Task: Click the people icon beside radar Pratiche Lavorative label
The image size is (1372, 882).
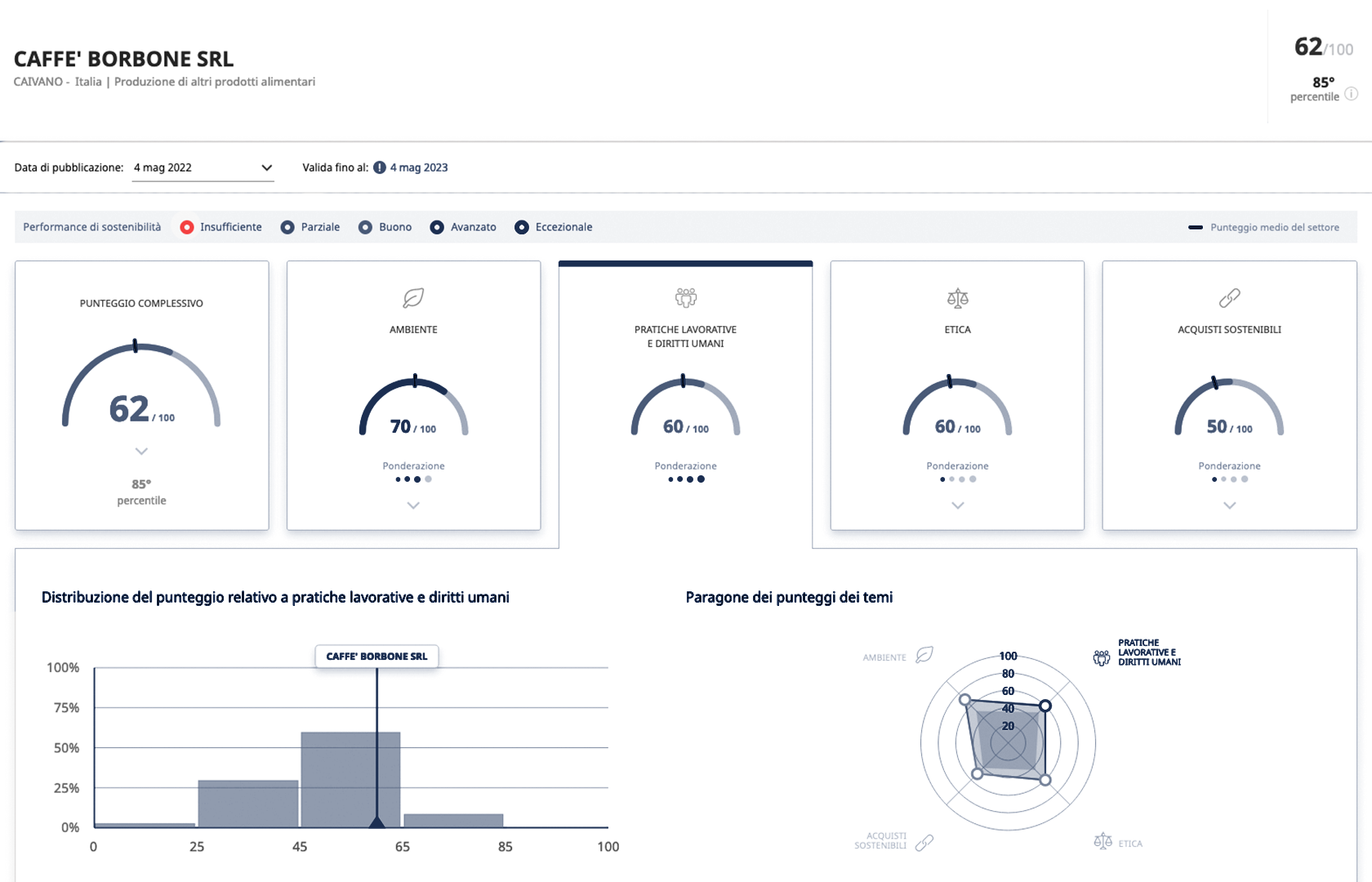Action: [1102, 657]
